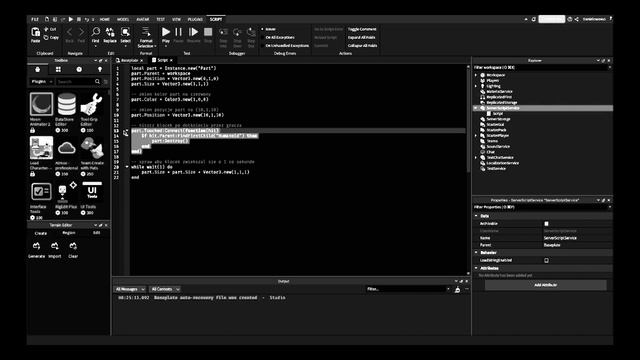Switch to the MODEL ribbon tab
Image resolution: width=640 pixels, height=360 pixels.
(x=123, y=19)
